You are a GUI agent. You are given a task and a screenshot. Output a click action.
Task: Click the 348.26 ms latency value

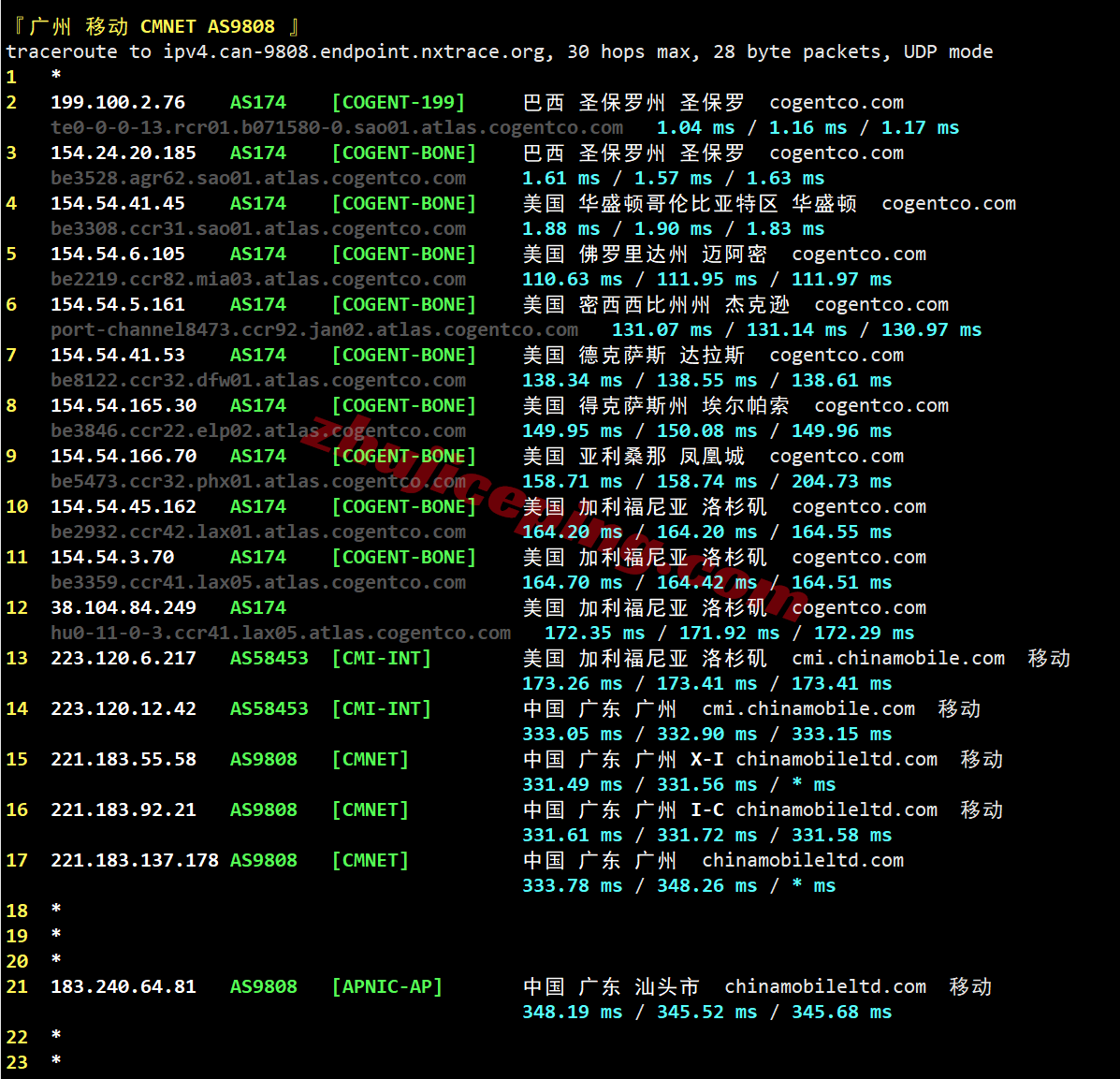coord(706,885)
